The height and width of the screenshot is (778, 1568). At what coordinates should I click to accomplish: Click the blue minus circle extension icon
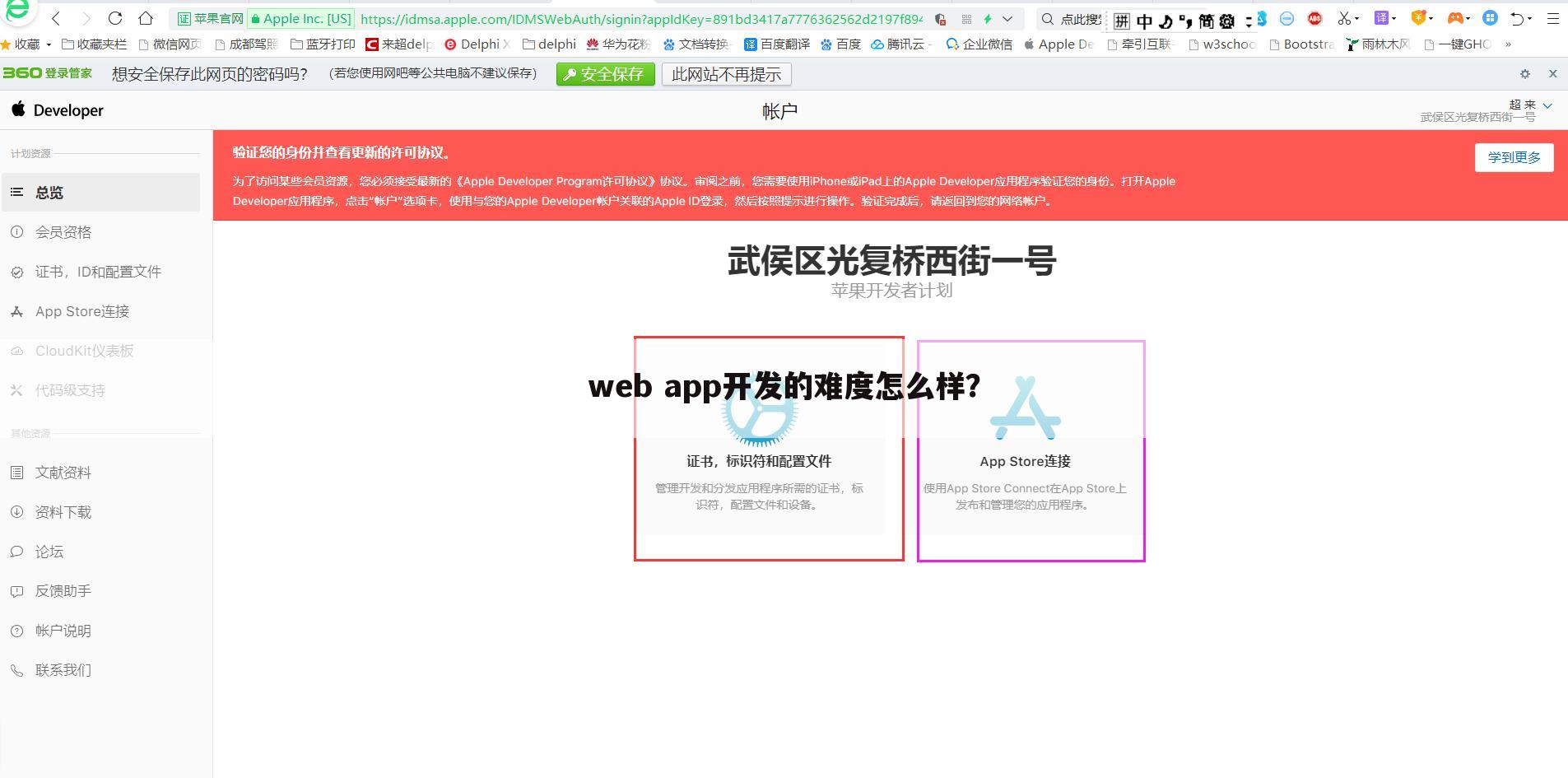[1287, 18]
